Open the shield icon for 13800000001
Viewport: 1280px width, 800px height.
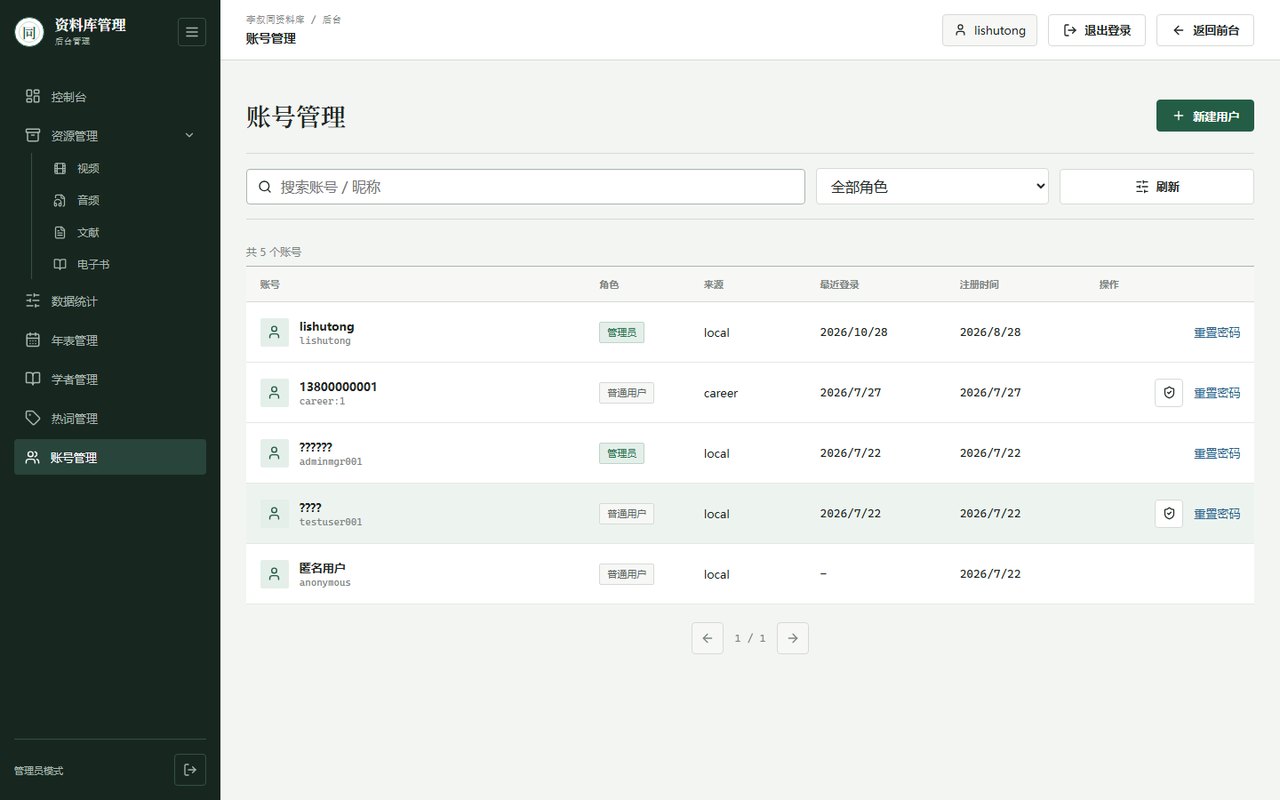click(1169, 393)
